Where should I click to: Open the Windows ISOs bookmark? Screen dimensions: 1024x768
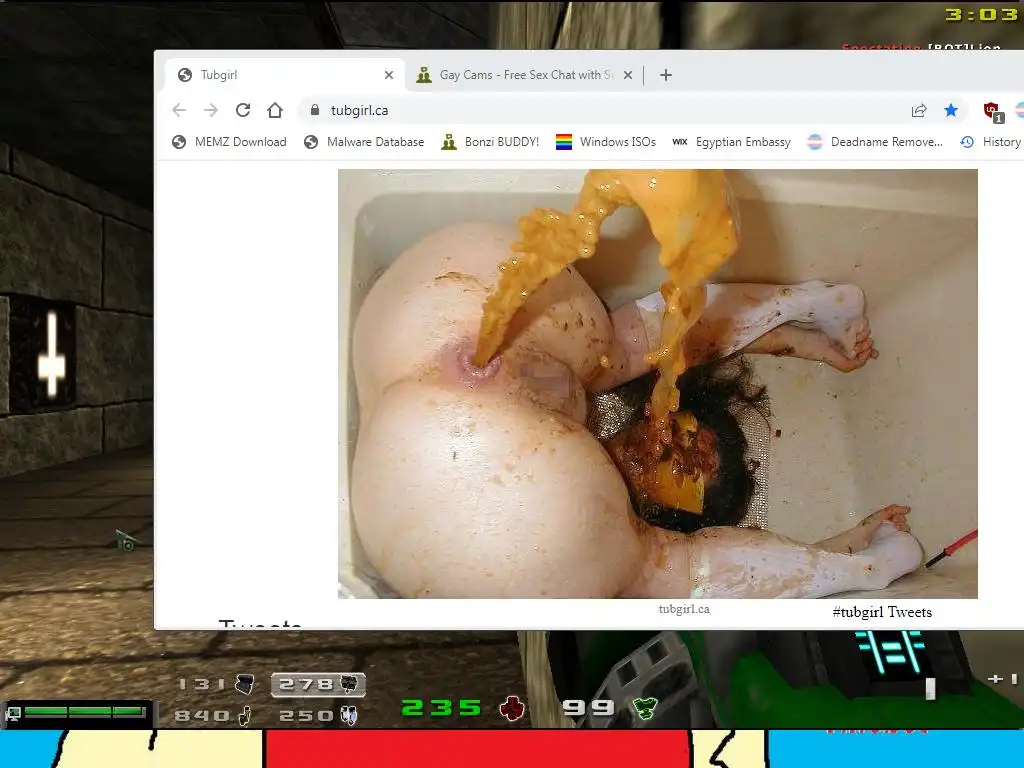click(x=605, y=142)
